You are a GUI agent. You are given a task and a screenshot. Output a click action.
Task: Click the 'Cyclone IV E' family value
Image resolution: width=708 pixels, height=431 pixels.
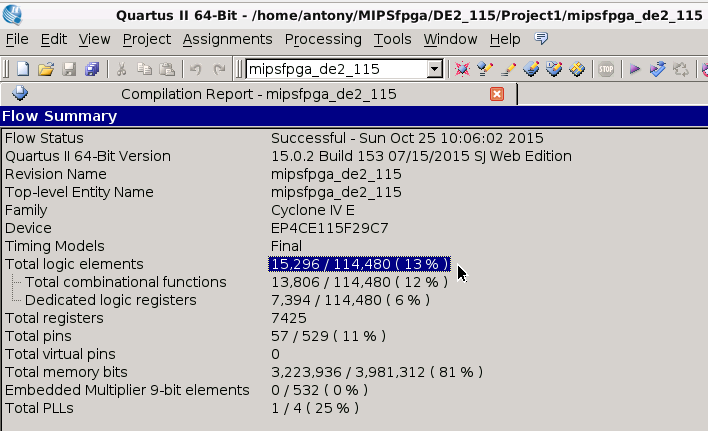pyautogui.click(x=312, y=210)
